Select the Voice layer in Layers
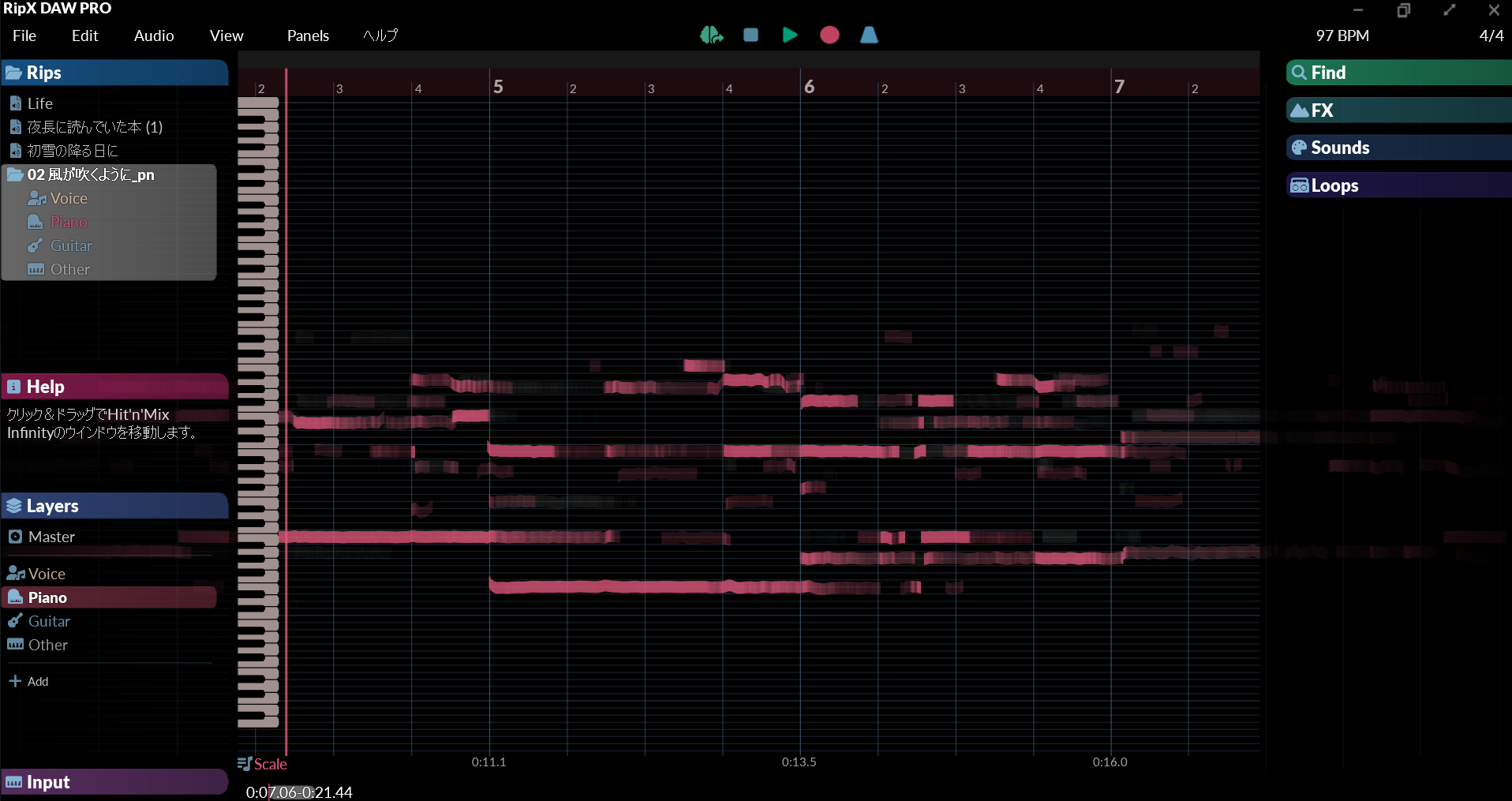Image resolution: width=1512 pixels, height=801 pixels. (x=47, y=574)
